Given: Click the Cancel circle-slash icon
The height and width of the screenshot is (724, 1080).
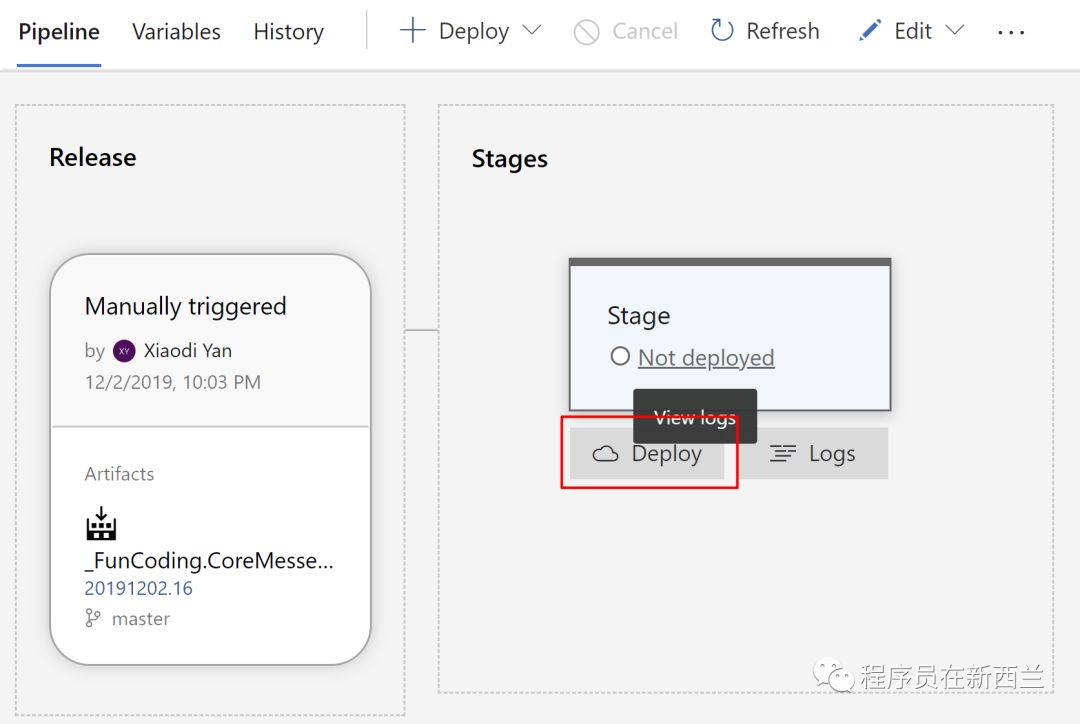Looking at the screenshot, I should pyautogui.click(x=586, y=32).
